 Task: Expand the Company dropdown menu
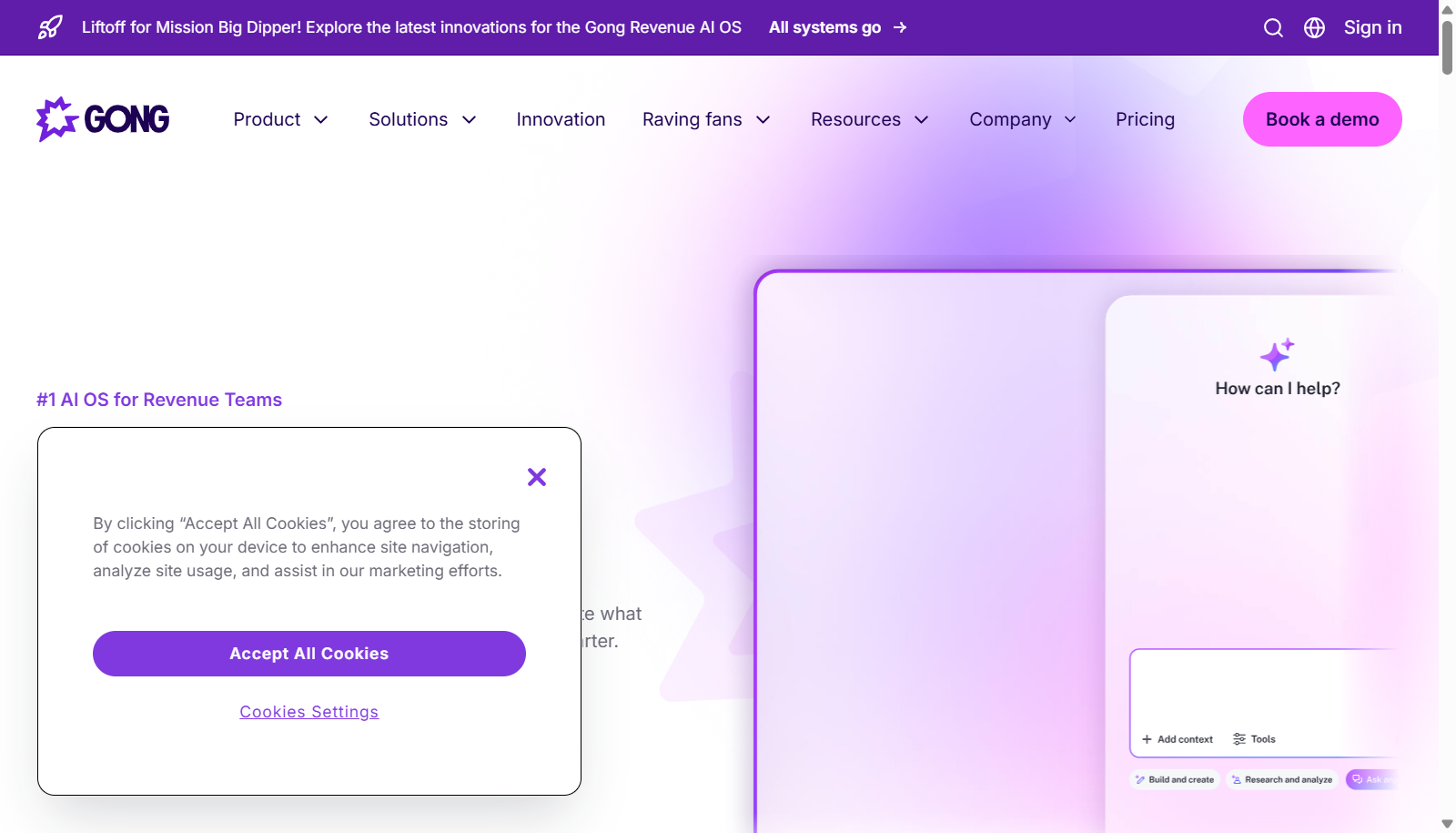(1023, 119)
